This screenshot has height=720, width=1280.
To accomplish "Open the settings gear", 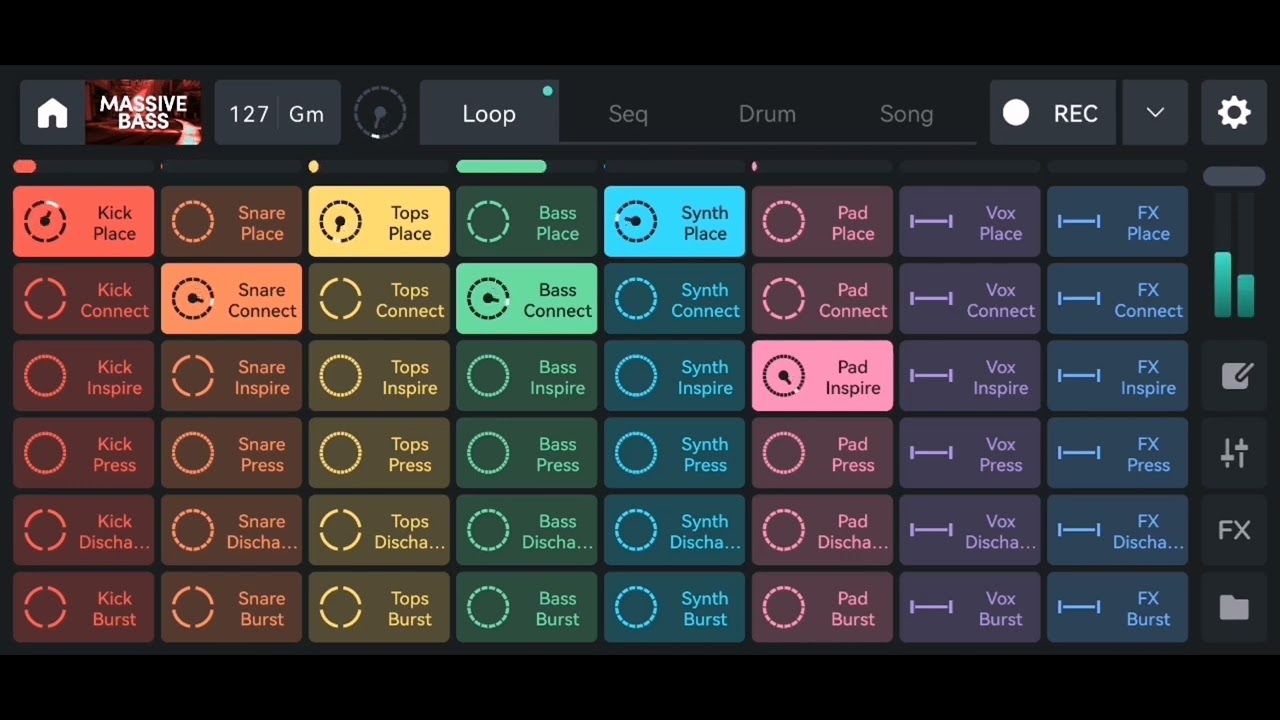I will [1234, 113].
